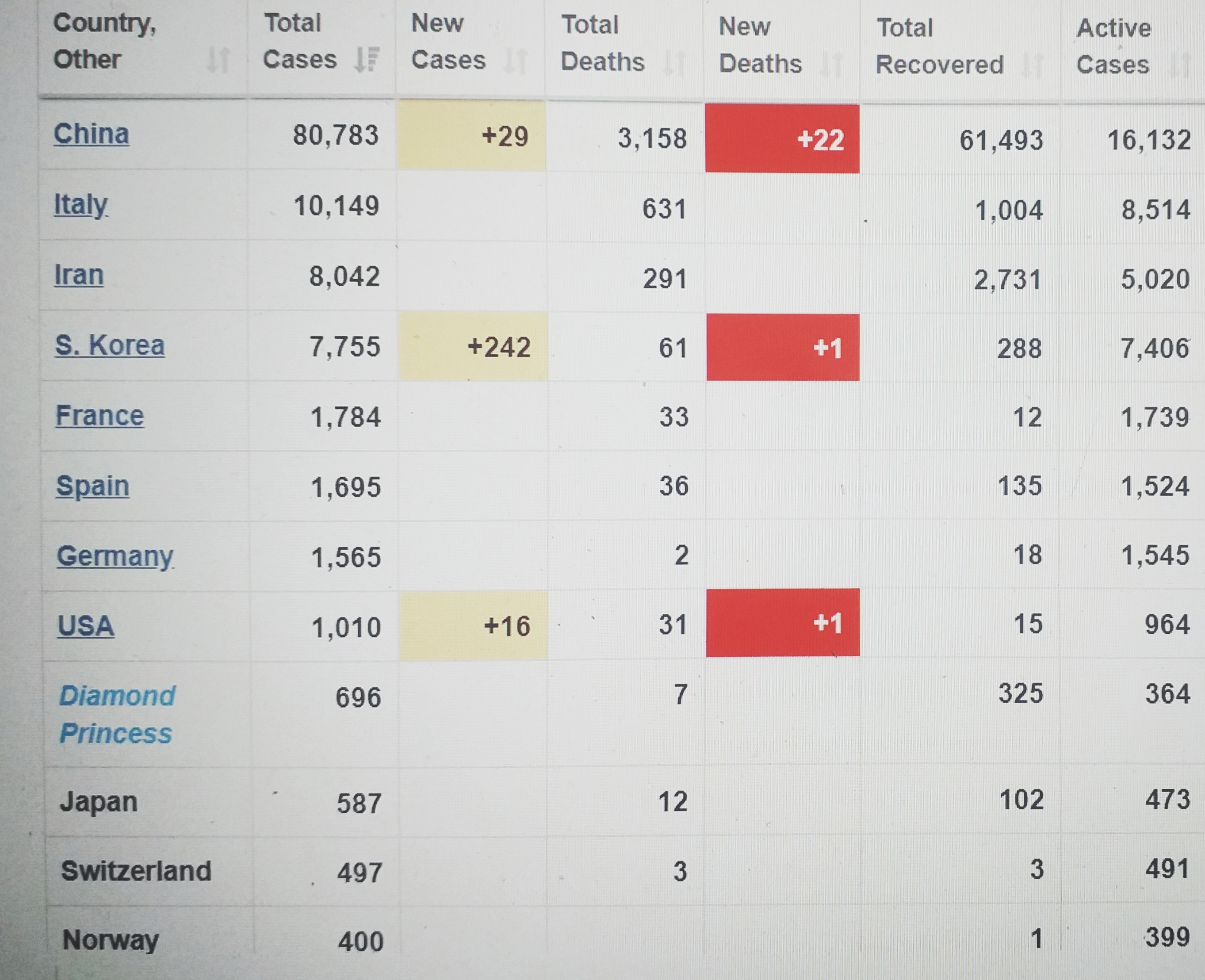Sort by Total Cases descending icon

(x=366, y=59)
